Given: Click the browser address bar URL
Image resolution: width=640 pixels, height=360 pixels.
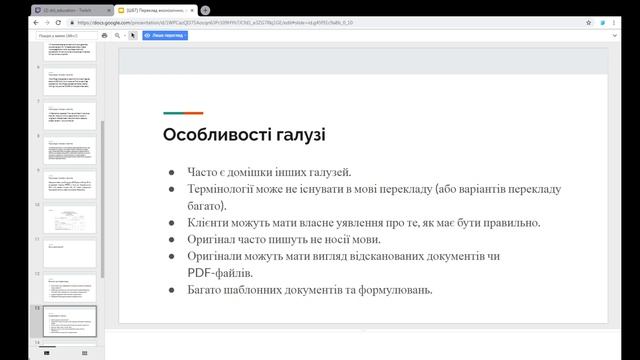Looking at the screenshot, I should 215,23.
